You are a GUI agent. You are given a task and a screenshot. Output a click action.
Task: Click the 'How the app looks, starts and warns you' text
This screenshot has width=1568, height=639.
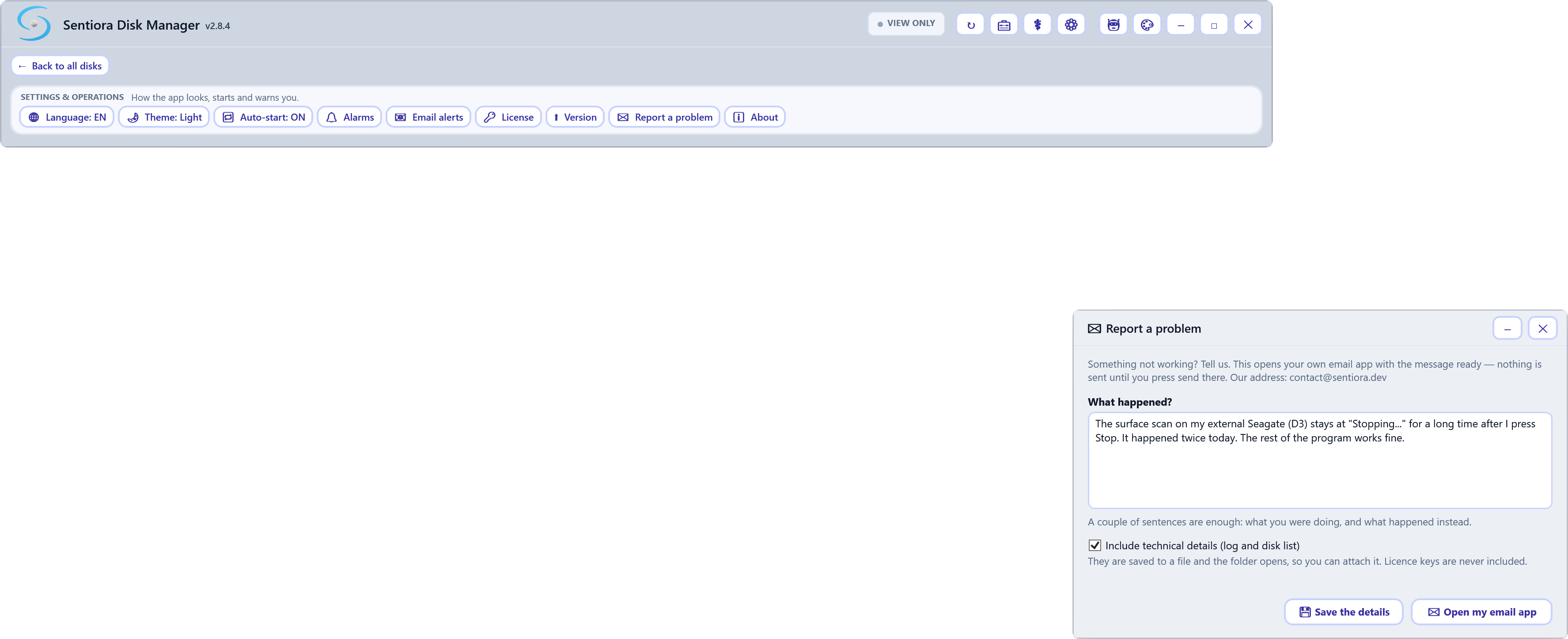(215, 98)
